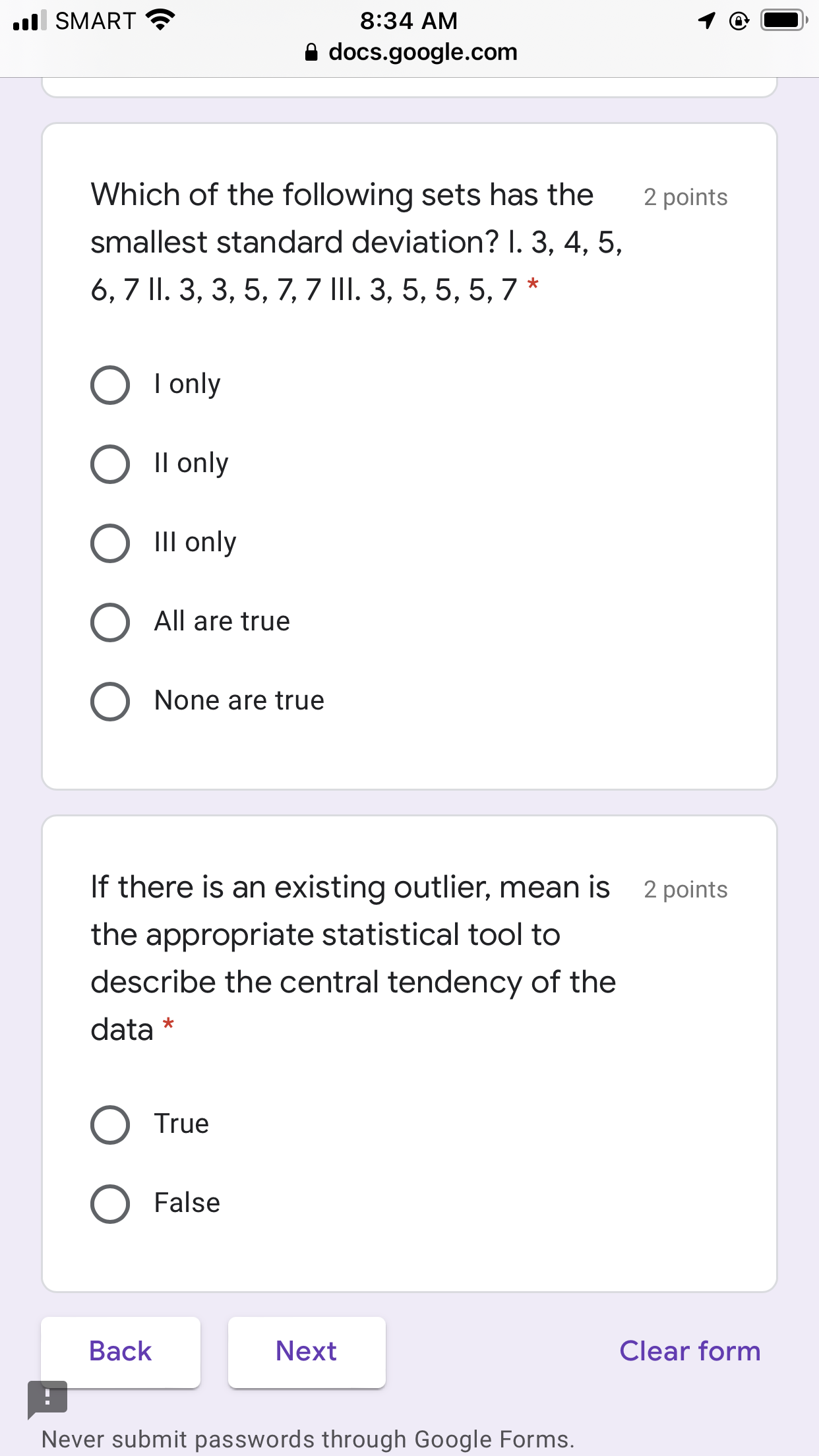Select the 'III only' answer option
This screenshot has height=1456, width=819.
(110, 543)
